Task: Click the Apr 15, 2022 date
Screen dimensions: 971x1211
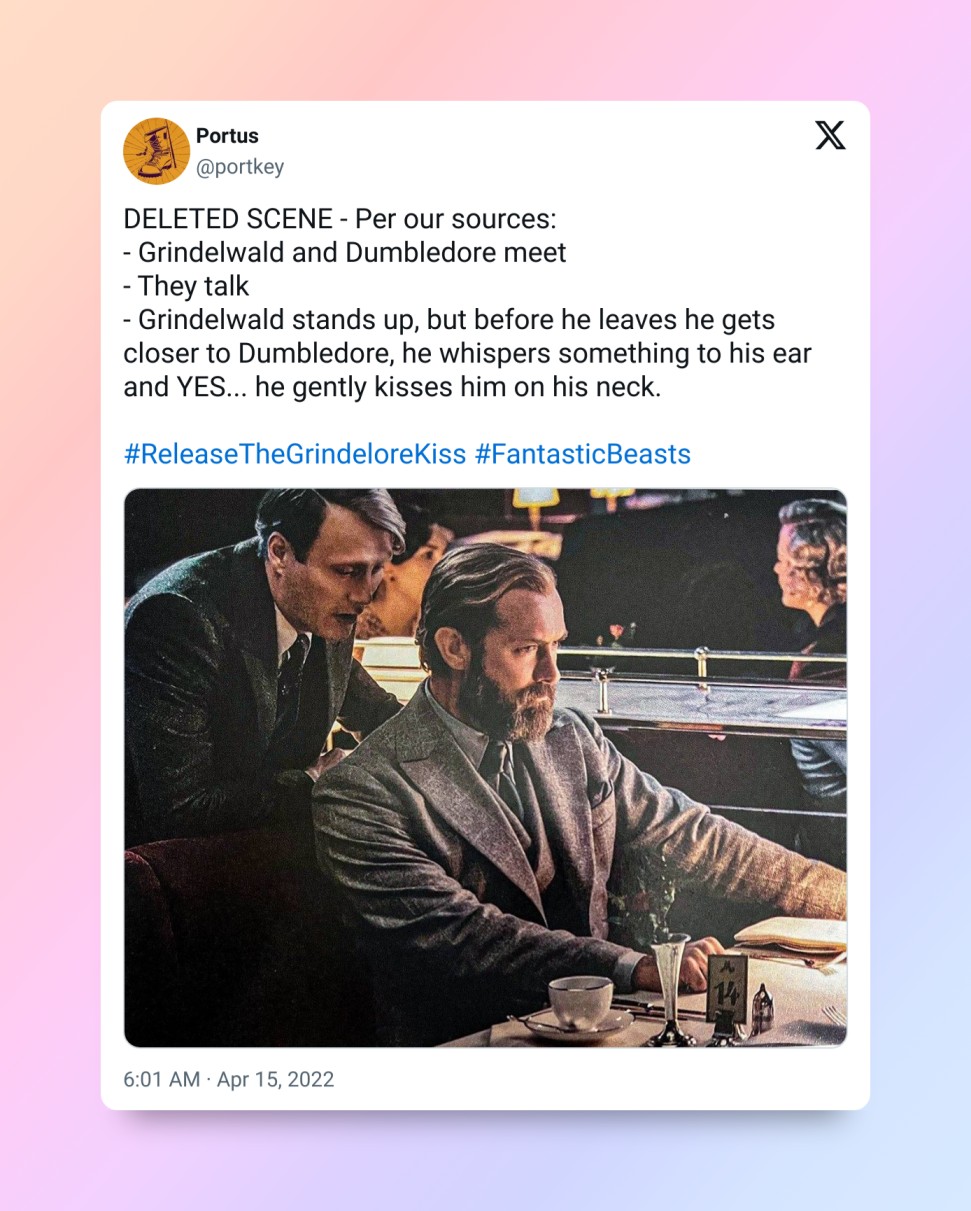Action: [273, 1080]
